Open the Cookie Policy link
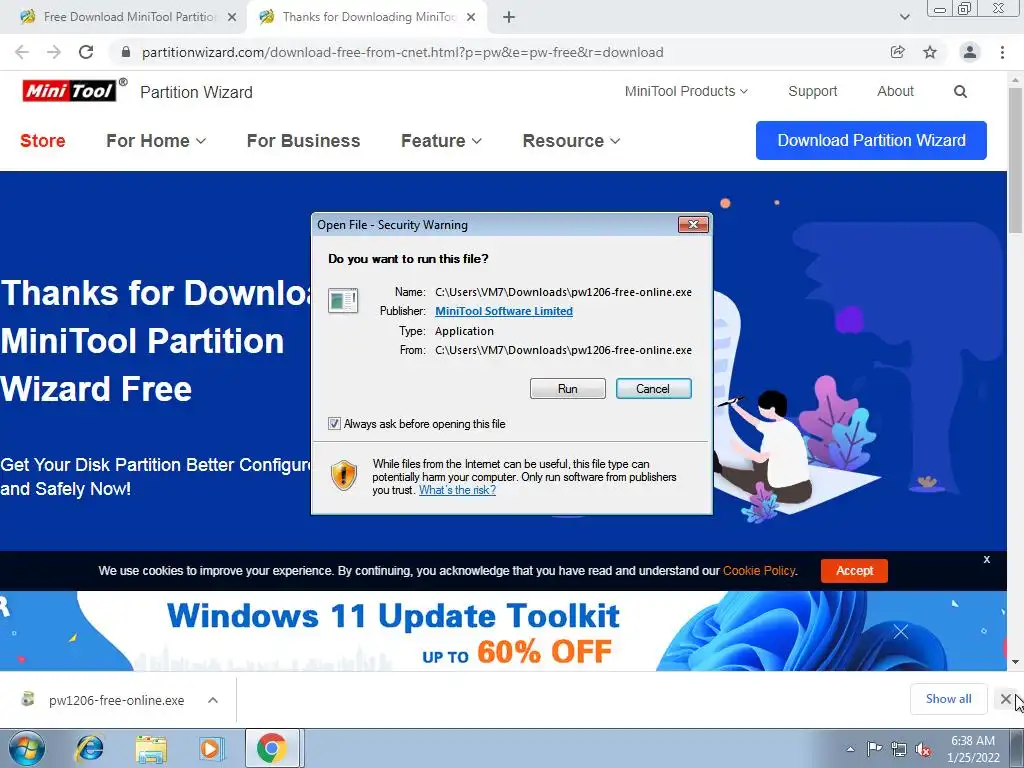Image resolution: width=1024 pixels, height=768 pixels. 759,571
